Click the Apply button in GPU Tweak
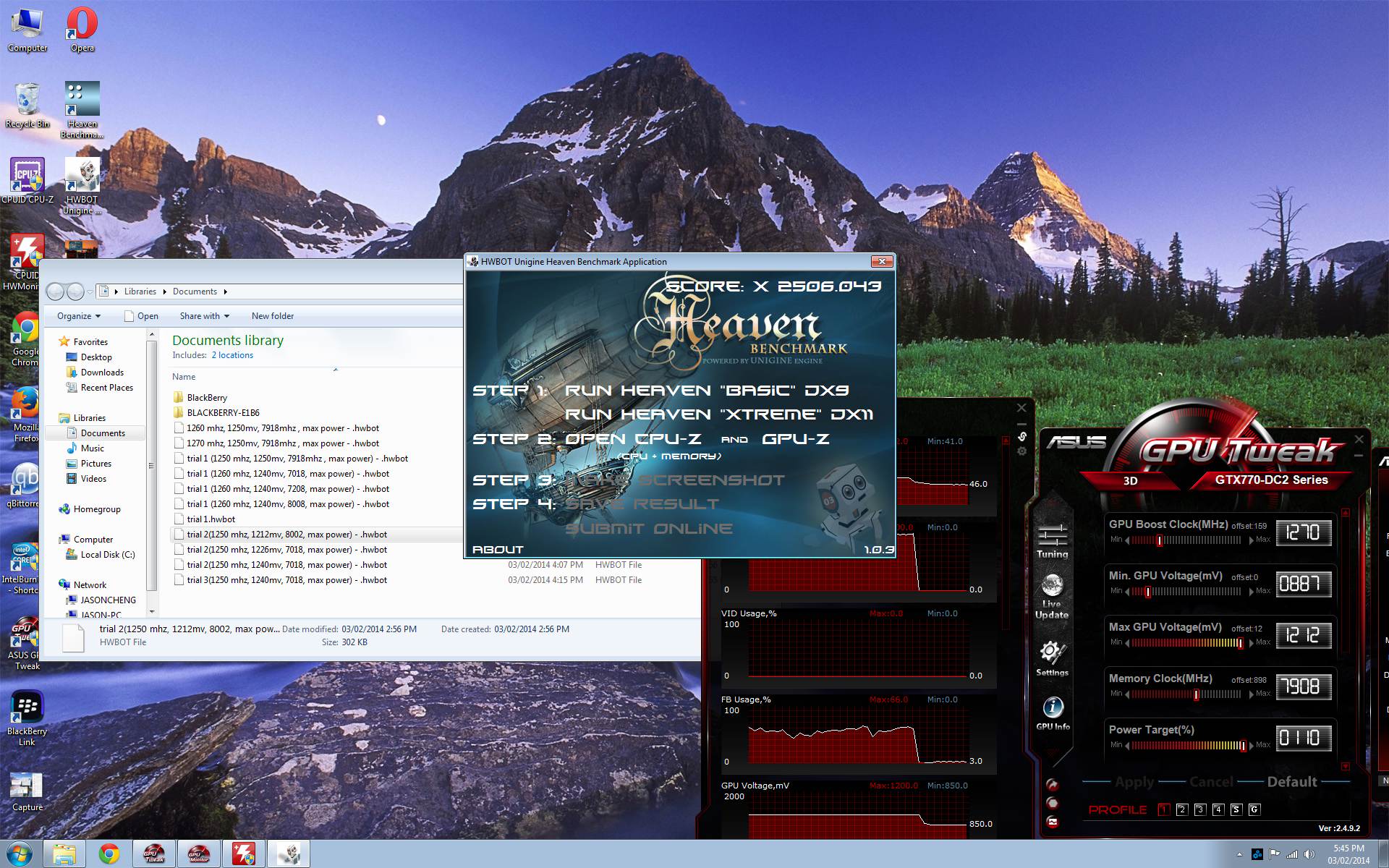 pyautogui.click(x=1134, y=782)
